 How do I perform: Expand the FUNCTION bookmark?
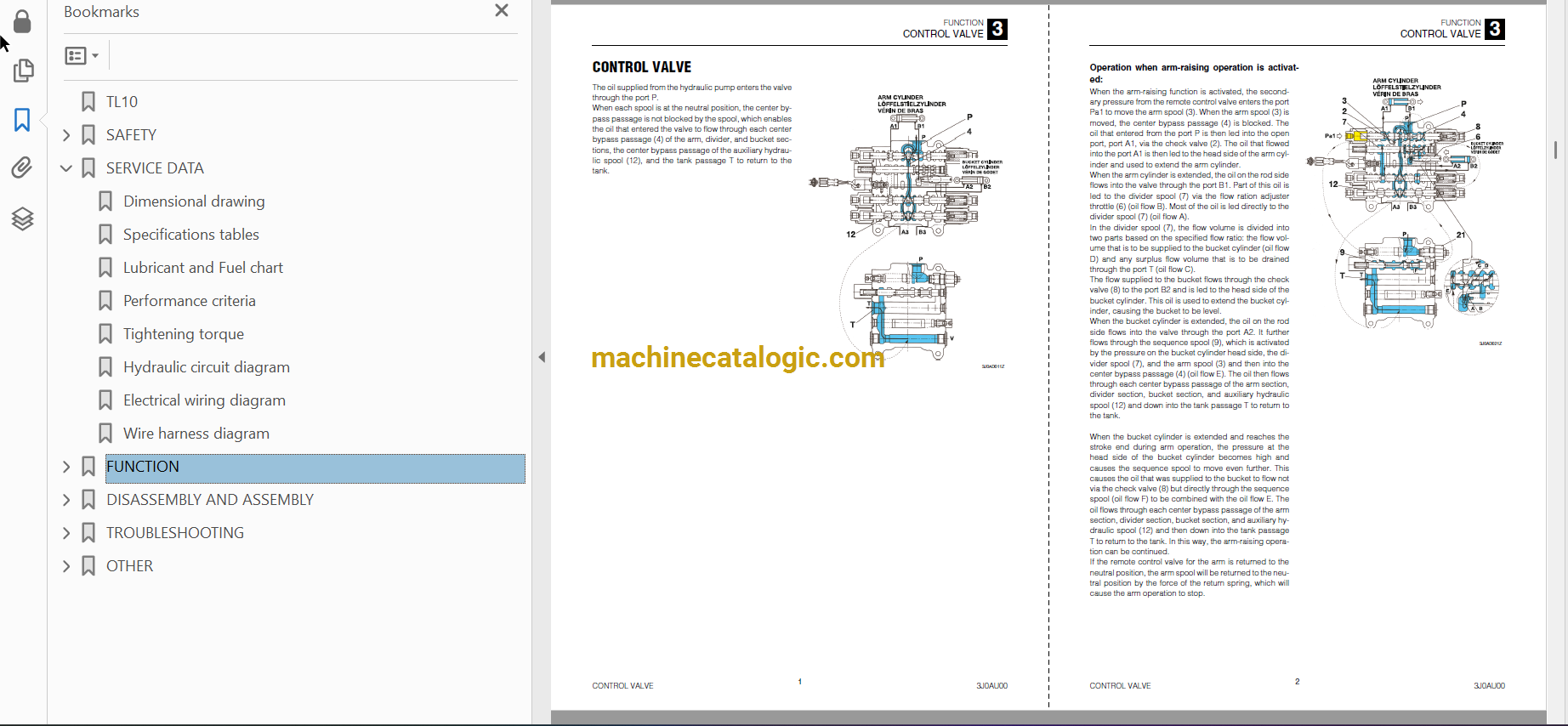tap(66, 467)
